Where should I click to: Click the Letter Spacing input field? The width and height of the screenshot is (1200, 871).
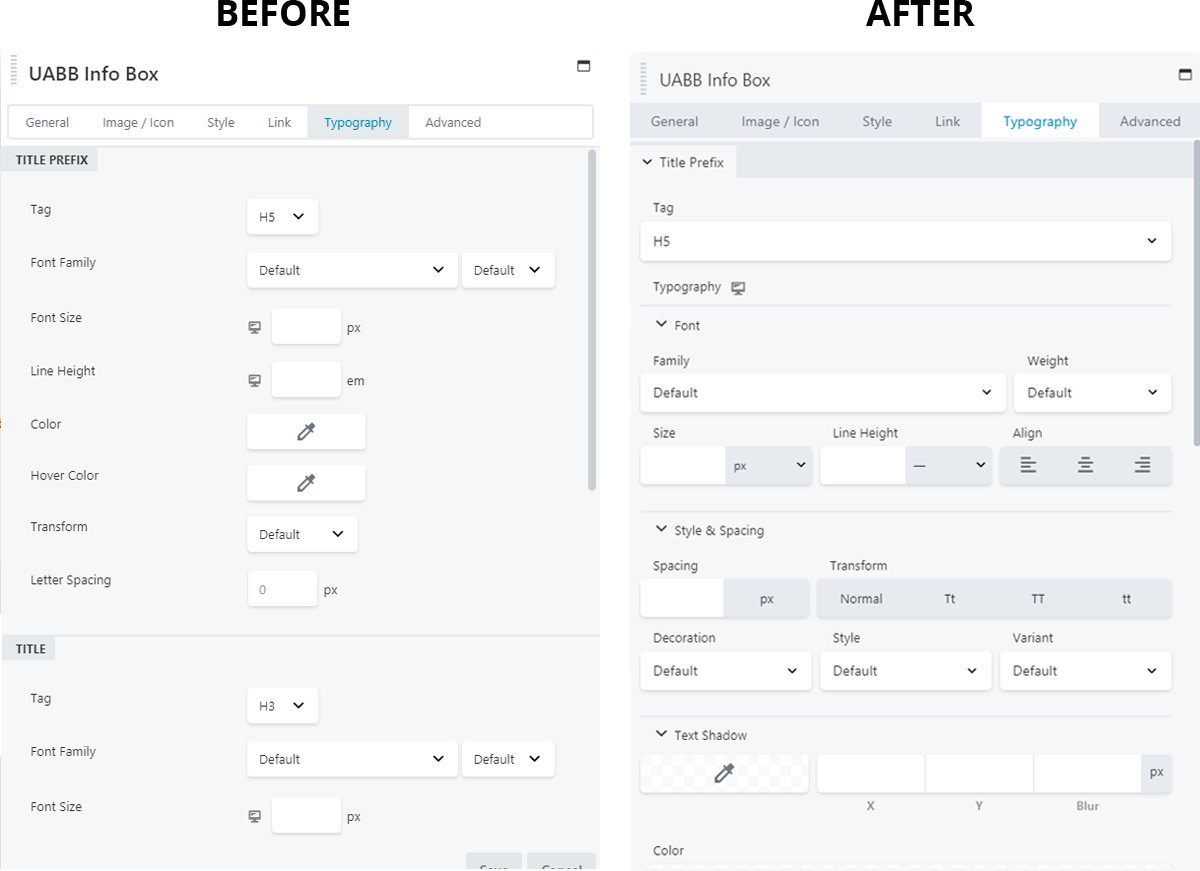[x=282, y=589]
